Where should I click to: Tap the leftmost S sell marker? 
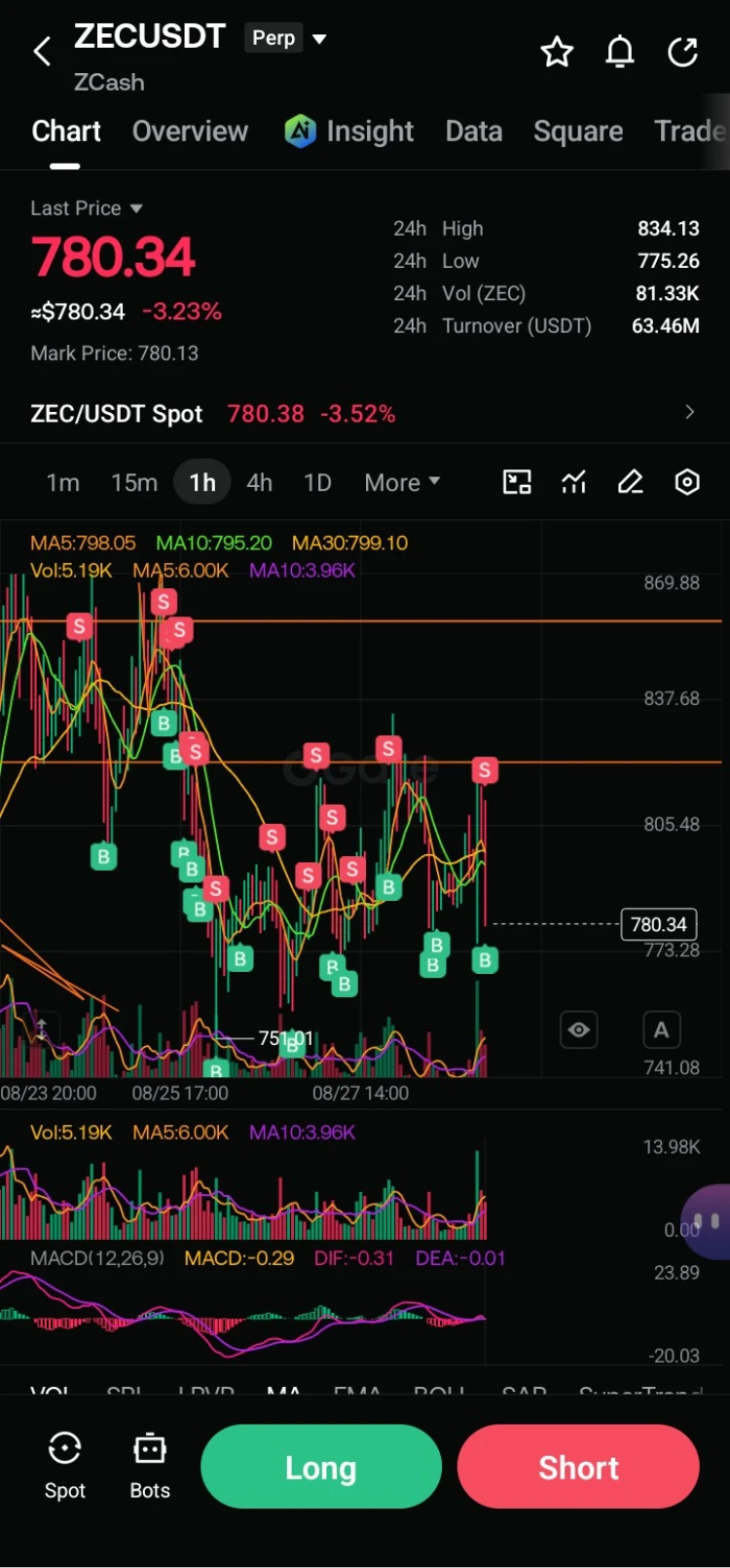tap(79, 626)
